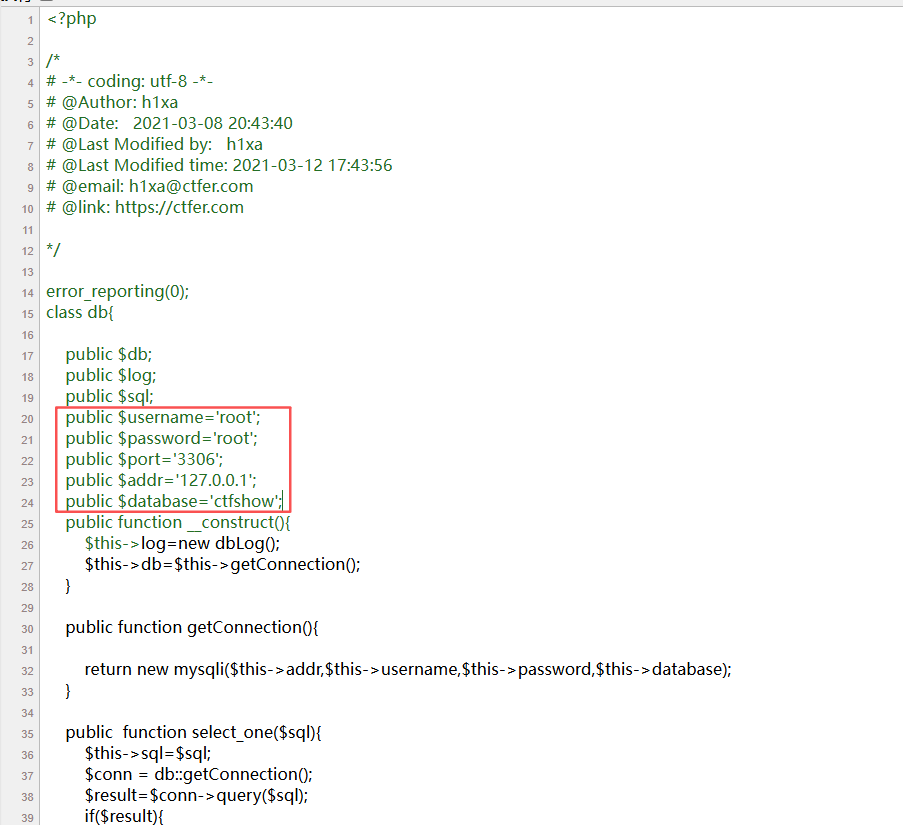Image resolution: width=903 pixels, height=825 pixels.
Task: Click line number 20 in the gutter
Action: coord(27,419)
